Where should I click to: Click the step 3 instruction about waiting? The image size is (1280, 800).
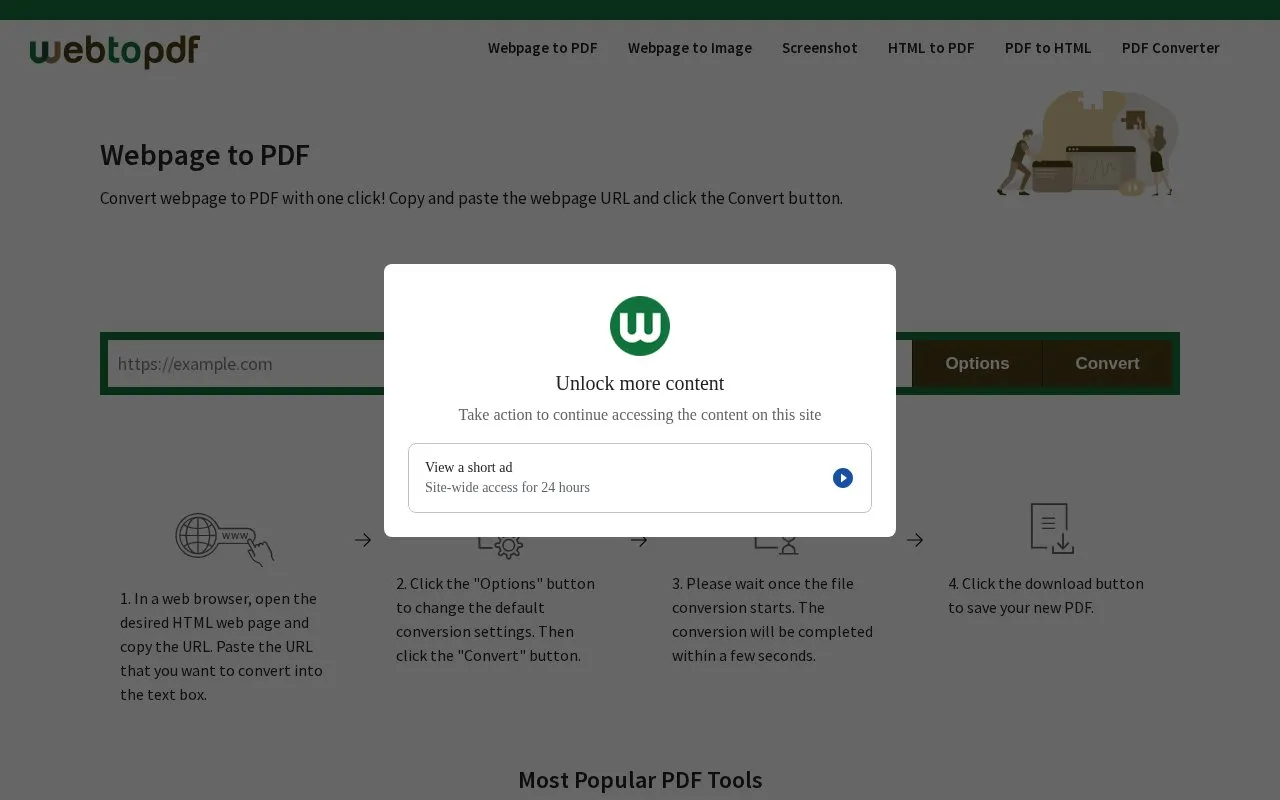point(772,619)
